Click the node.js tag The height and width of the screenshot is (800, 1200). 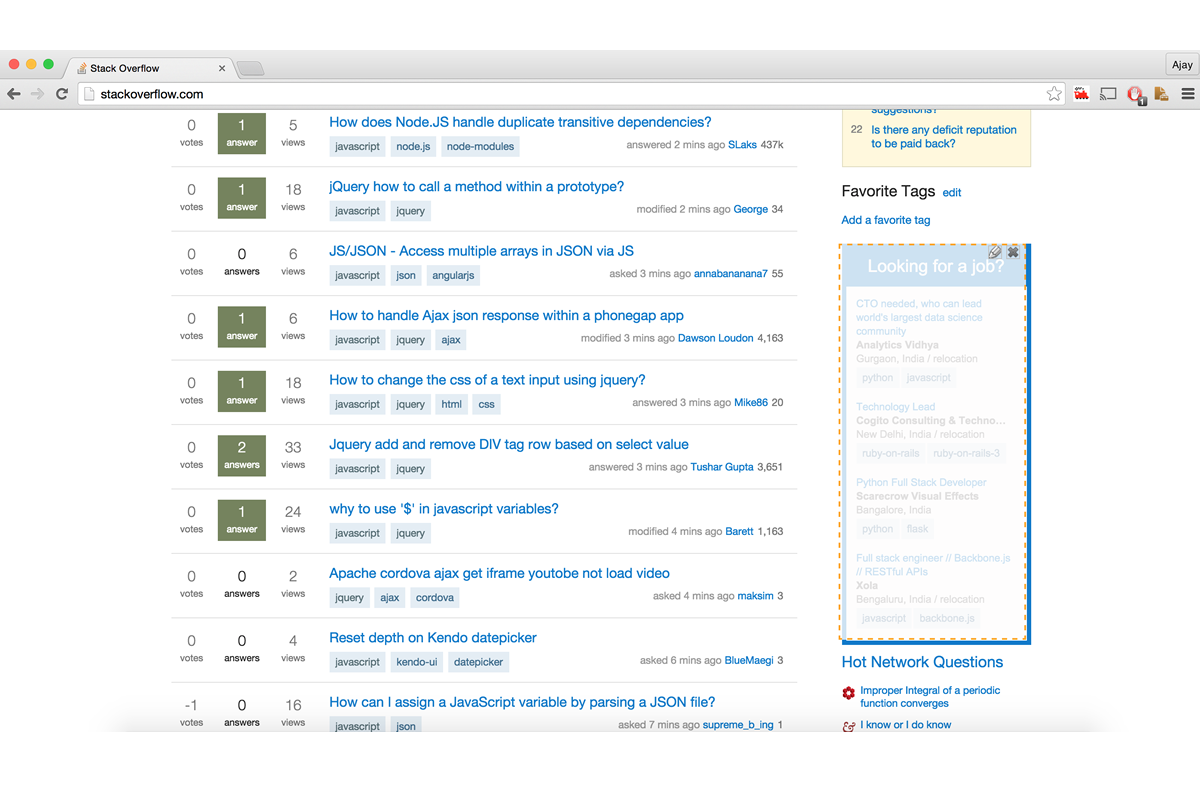(x=413, y=146)
